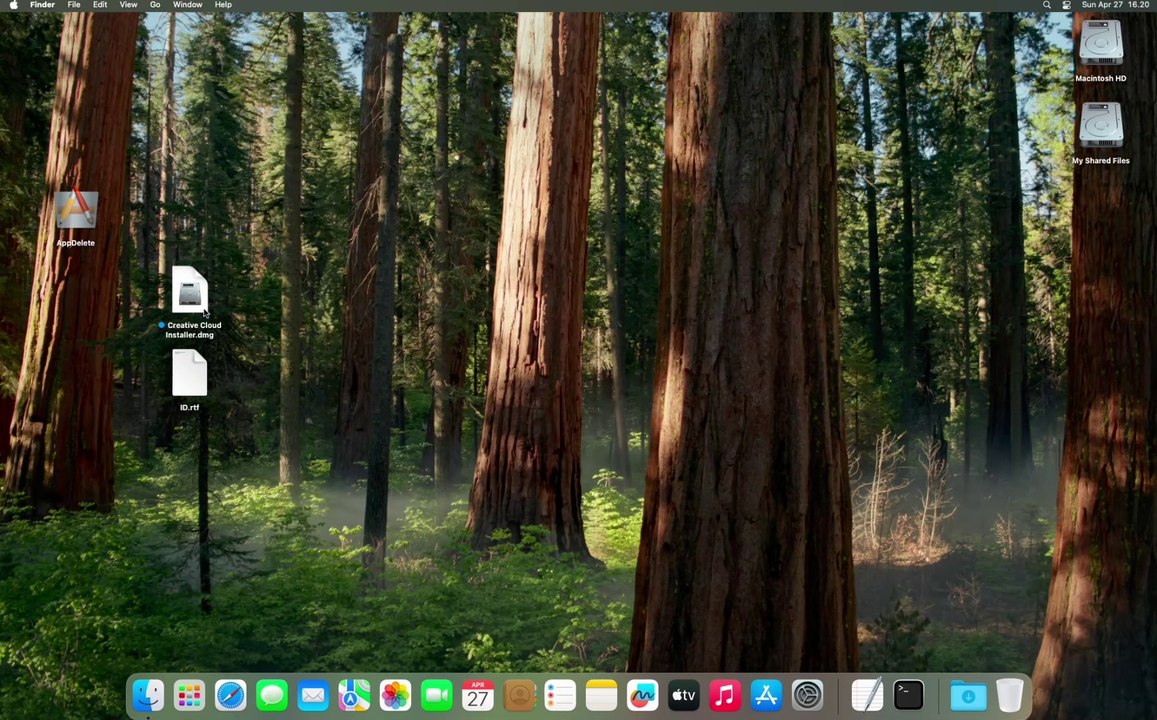The height and width of the screenshot is (720, 1157).
Task: Open the Finder menu
Action: 43,4
